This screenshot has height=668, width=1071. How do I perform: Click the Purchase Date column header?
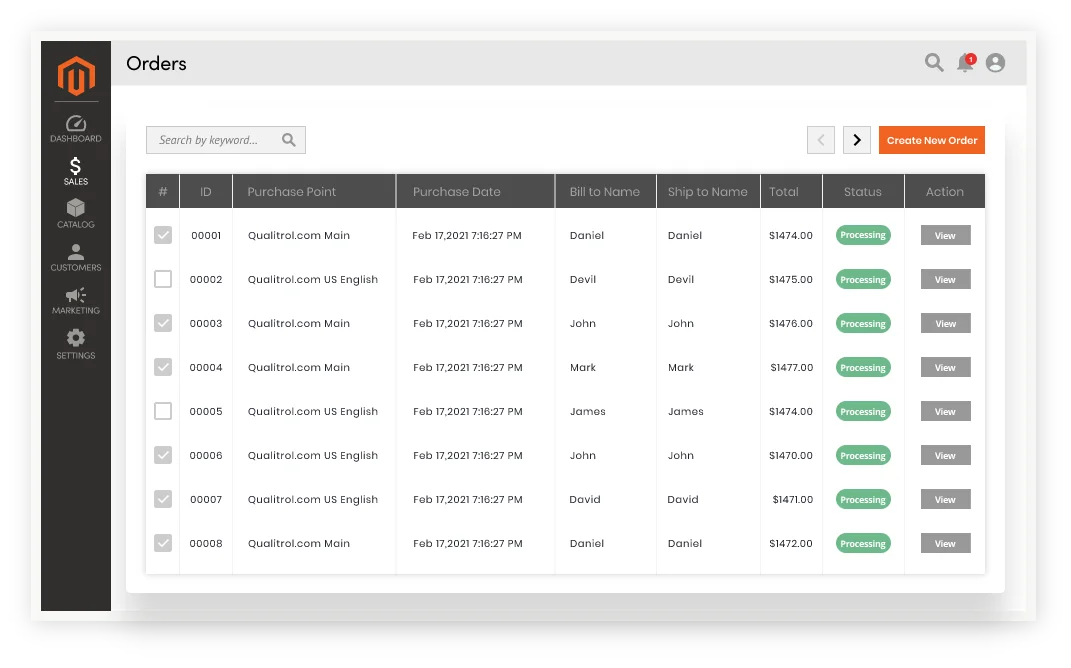click(475, 191)
